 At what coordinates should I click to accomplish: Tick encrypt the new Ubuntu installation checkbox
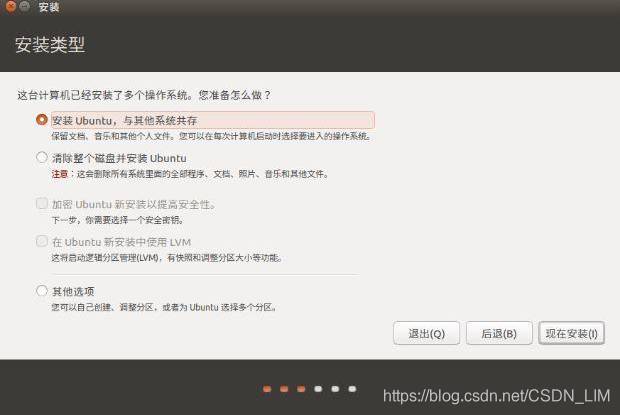coord(42,204)
